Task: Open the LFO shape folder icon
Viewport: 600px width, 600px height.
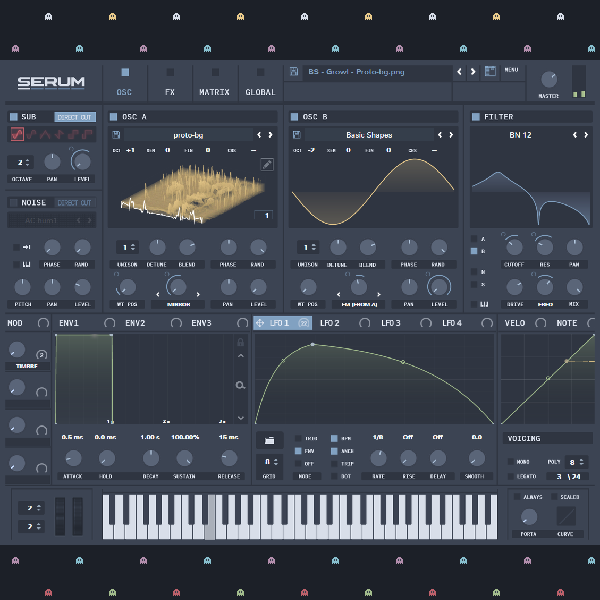Action: coord(270,440)
